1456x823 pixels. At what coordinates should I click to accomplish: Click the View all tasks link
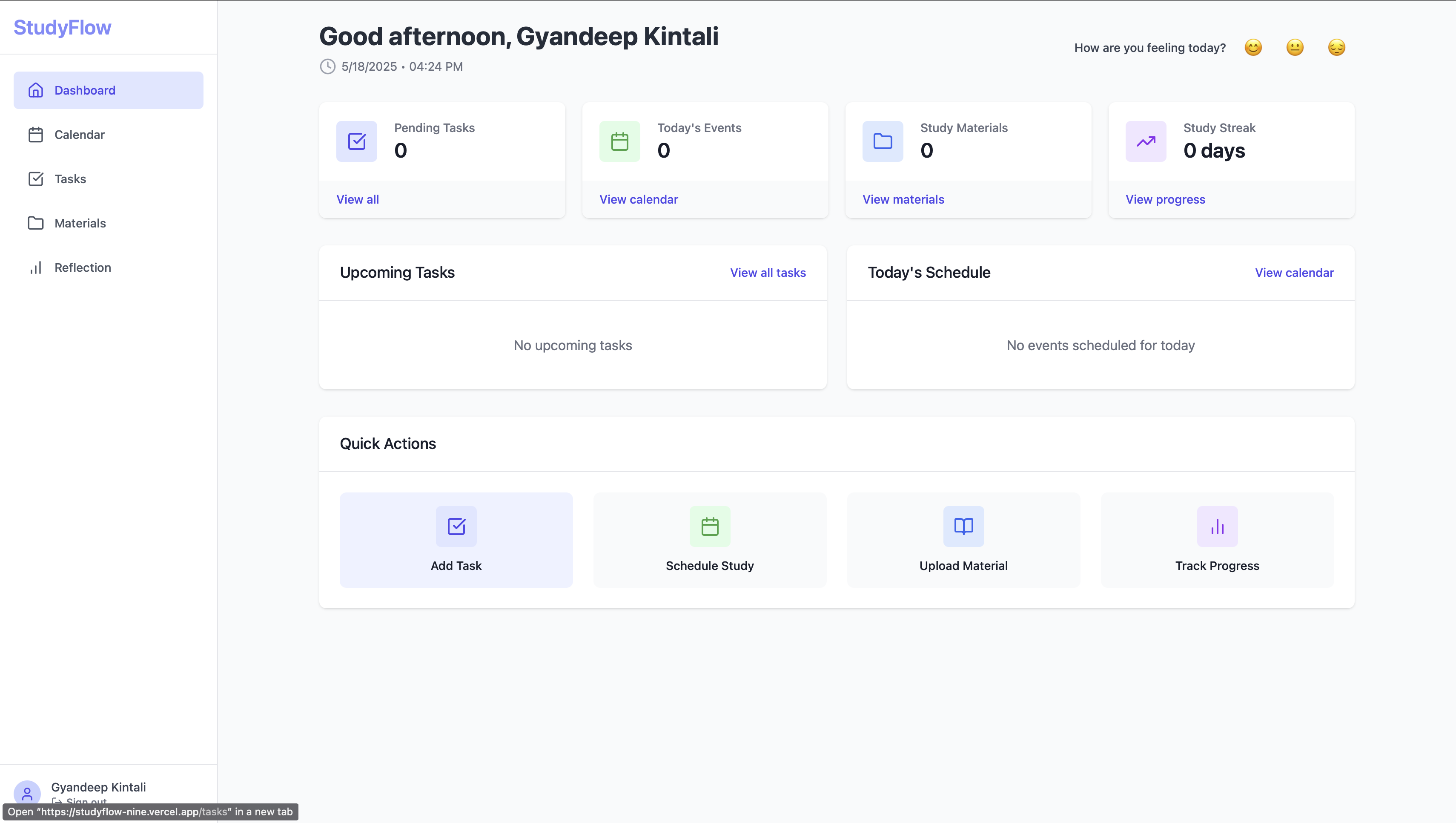tap(768, 273)
